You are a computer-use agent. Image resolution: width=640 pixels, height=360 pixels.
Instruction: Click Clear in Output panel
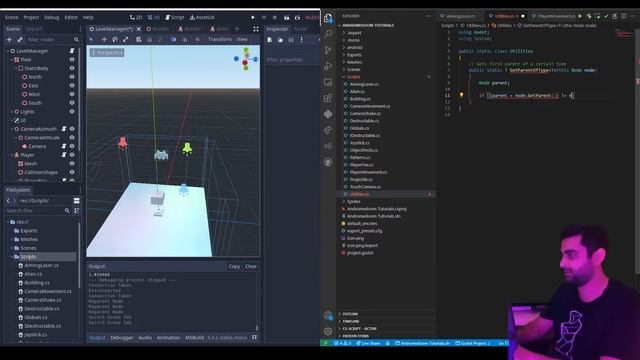pos(251,267)
